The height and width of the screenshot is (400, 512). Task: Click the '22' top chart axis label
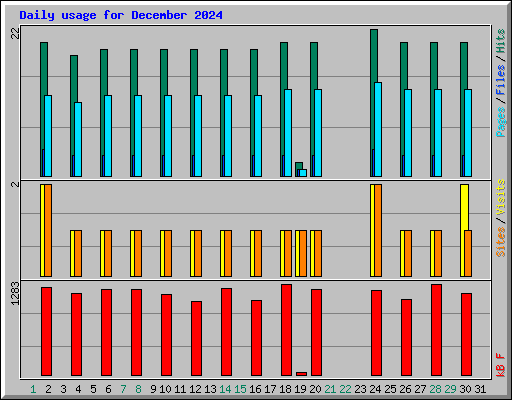(x=16, y=33)
